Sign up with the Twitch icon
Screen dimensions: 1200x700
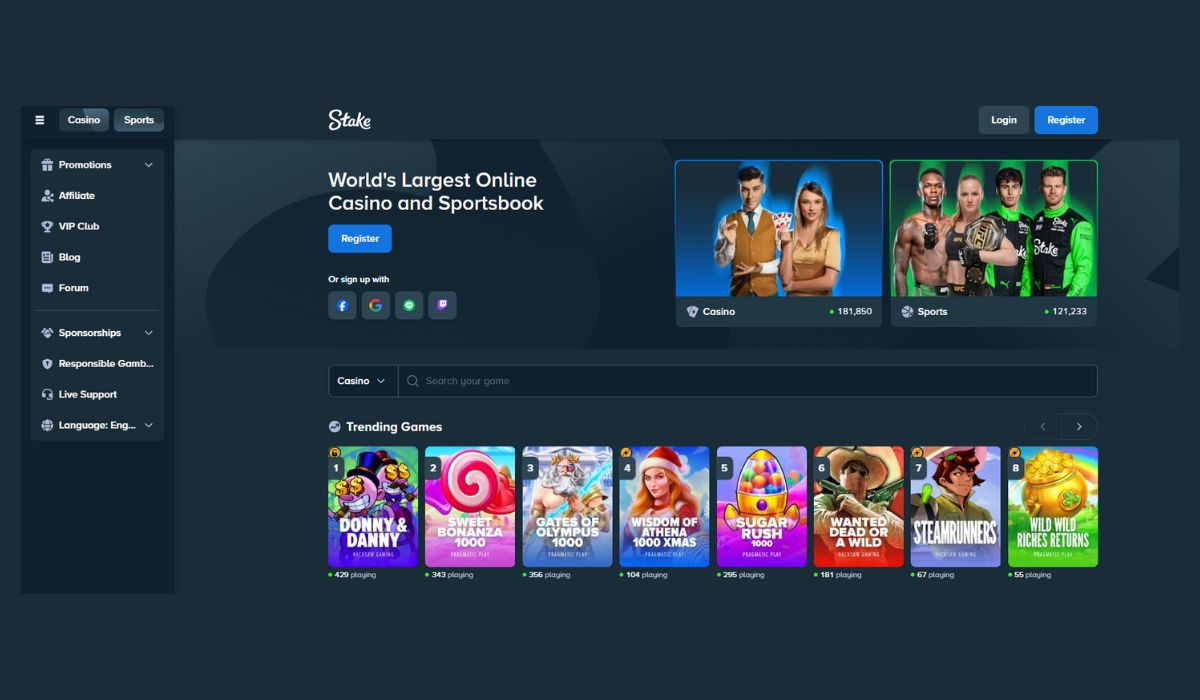click(442, 306)
